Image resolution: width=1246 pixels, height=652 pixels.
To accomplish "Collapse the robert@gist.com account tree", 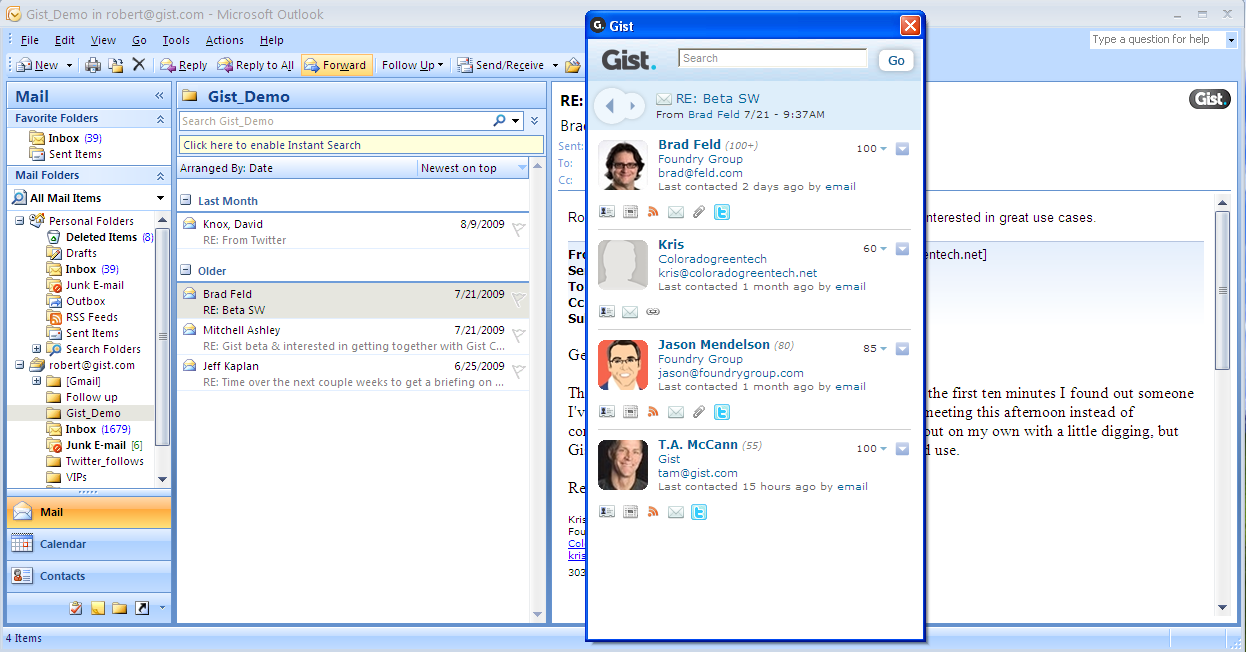I will 20,365.
